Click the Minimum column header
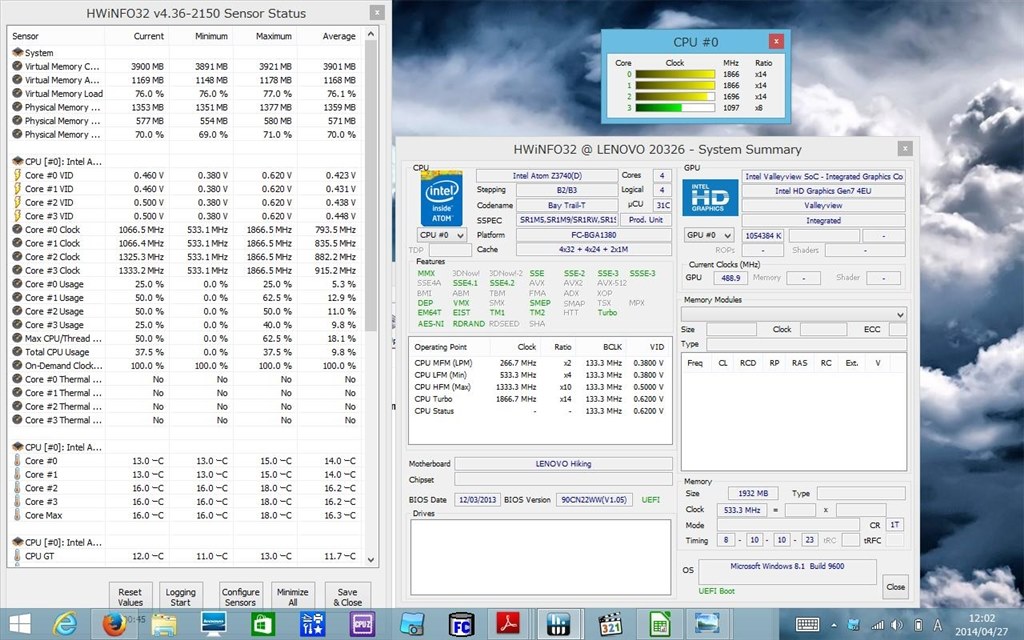The width and height of the screenshot is (1024, 640). pyautogui.click(x=200, y=36)
